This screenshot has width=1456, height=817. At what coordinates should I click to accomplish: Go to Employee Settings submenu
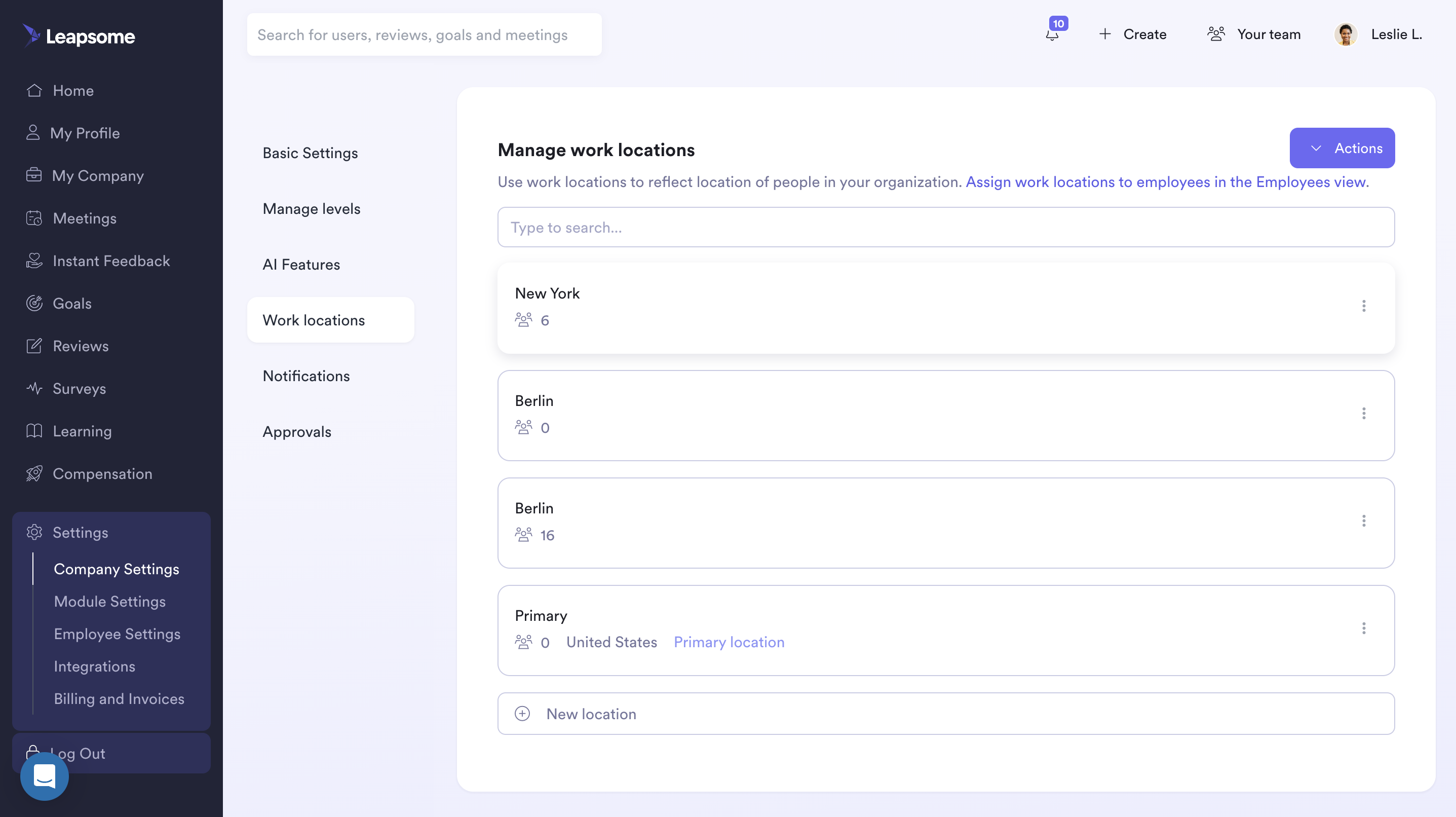(117, 634)
